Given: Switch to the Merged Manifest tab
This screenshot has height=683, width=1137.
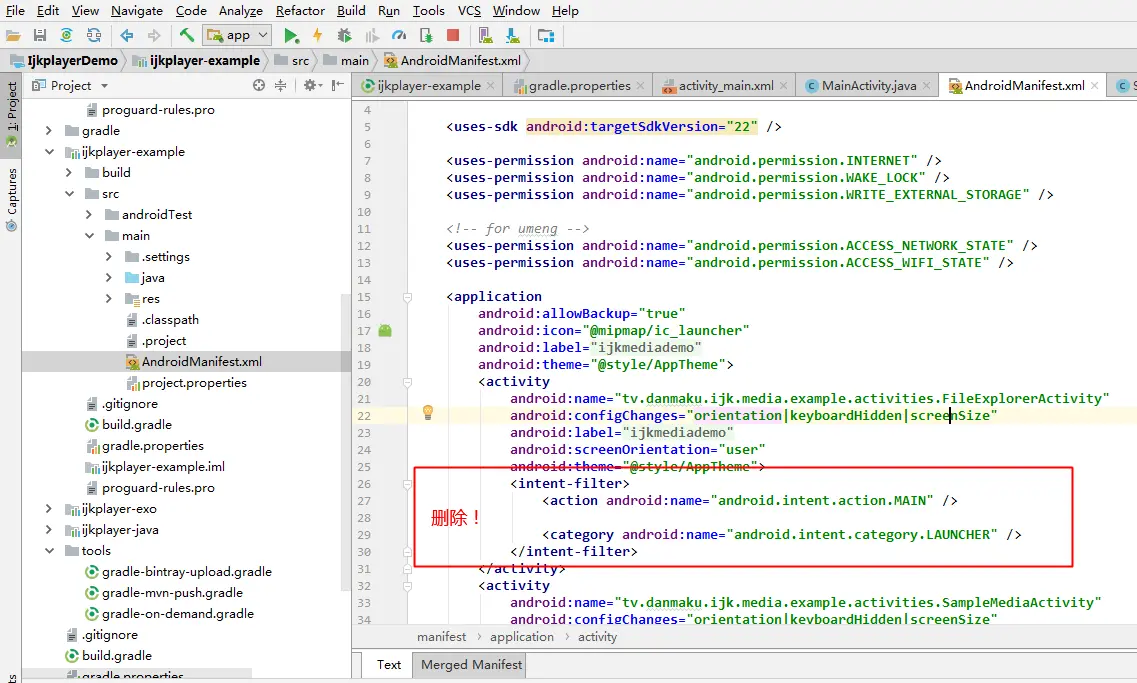Looking at the screenshot, I should 471,664.
